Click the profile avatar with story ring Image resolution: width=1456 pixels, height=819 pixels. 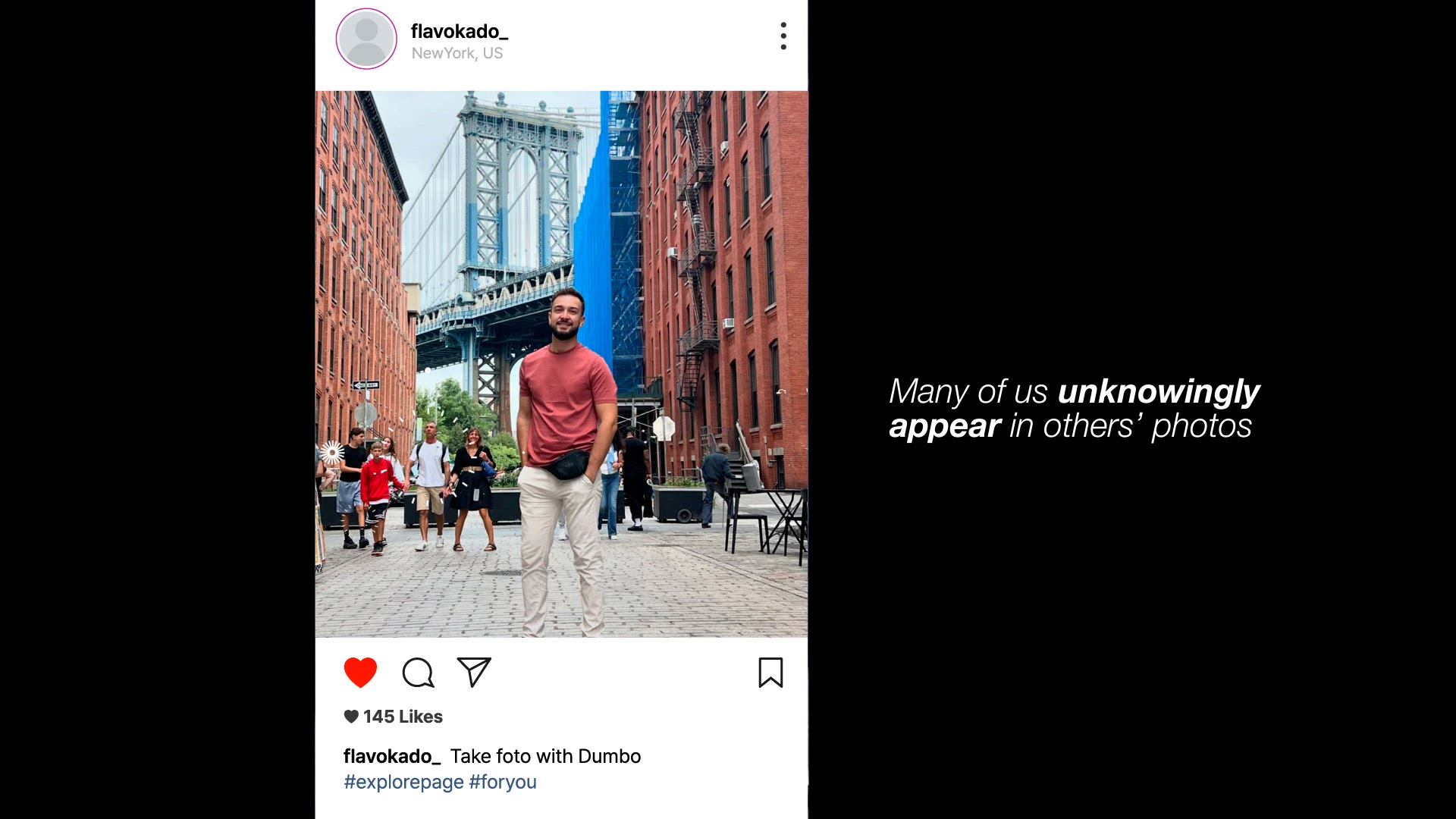click(366, 39)
